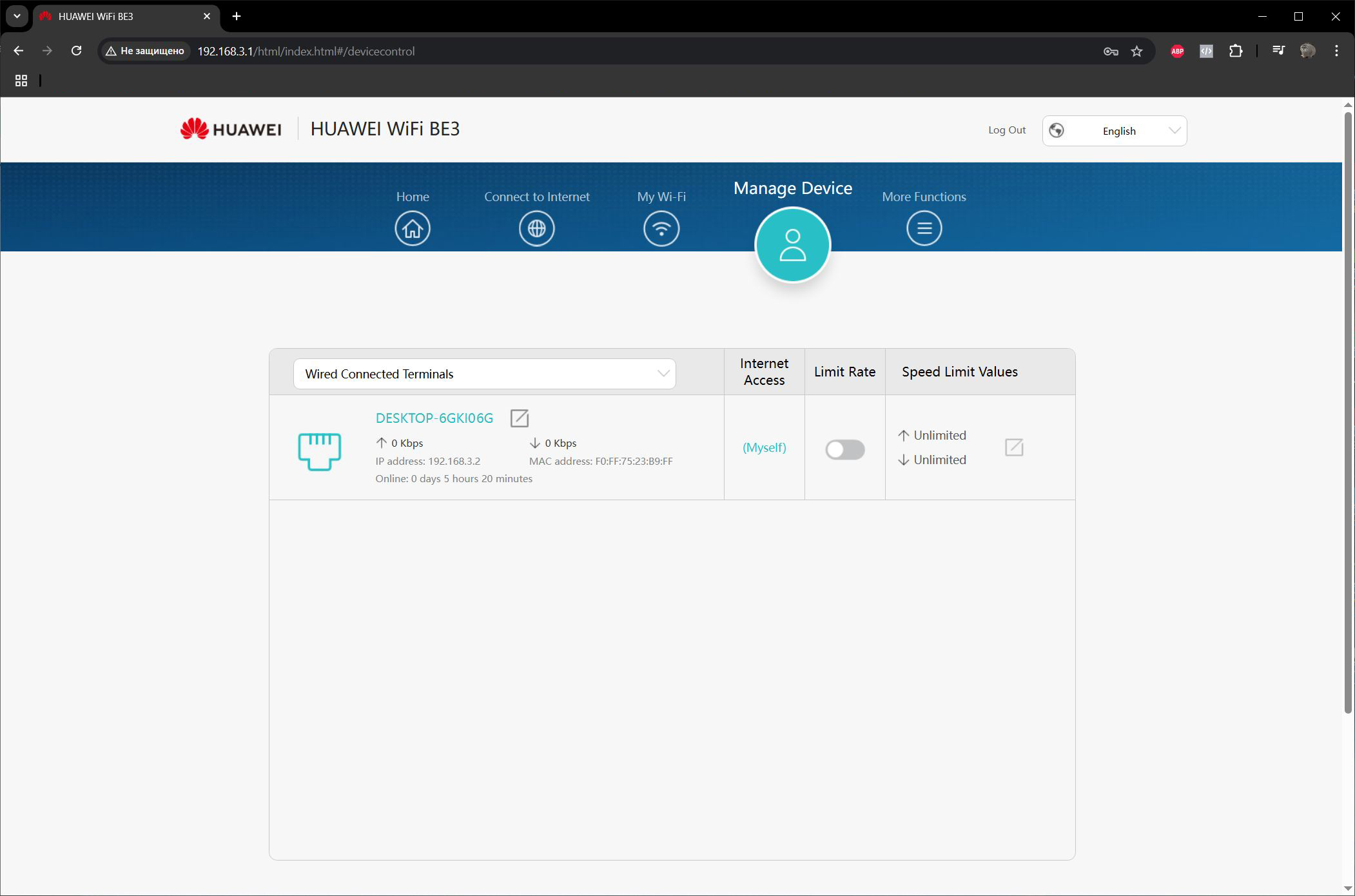Open the English language dropdown
The width and height of the screenshot is (1355, 896).
coord(1114,131)
